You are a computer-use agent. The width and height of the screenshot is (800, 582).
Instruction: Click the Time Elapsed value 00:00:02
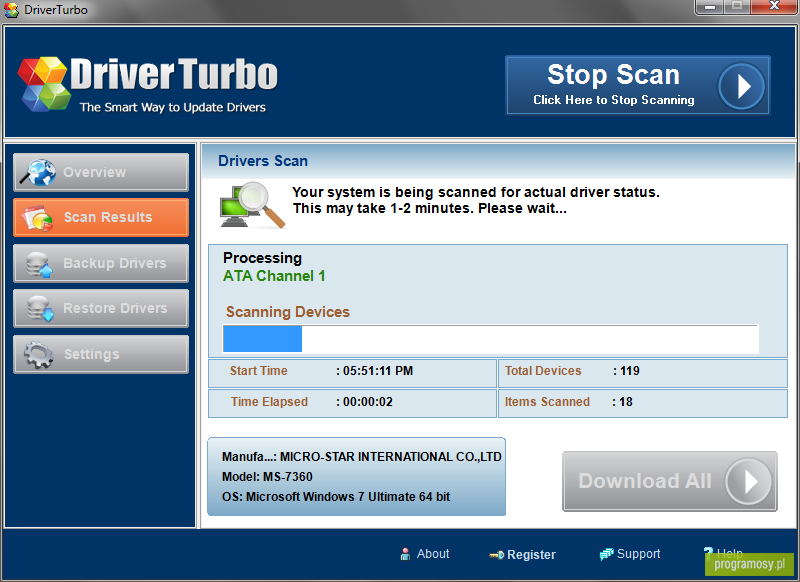pyautogui.click(x=368, y=402)
